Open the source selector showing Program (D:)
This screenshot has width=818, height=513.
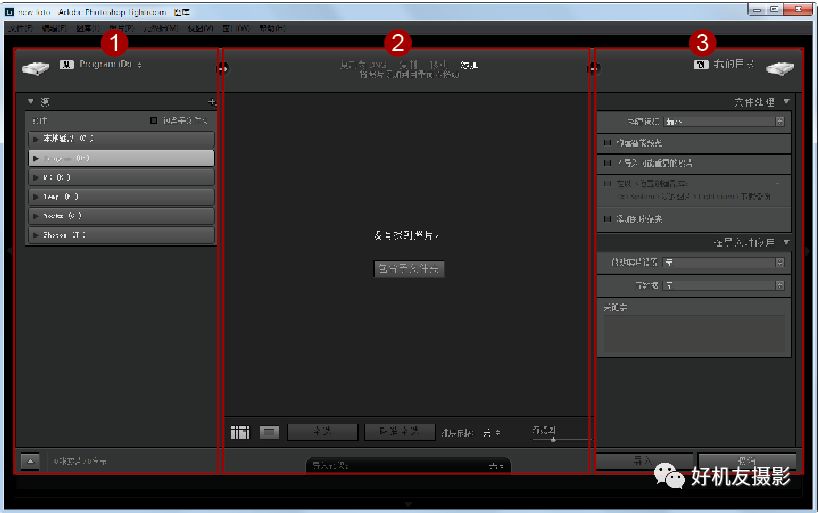[x=110, y=64]
